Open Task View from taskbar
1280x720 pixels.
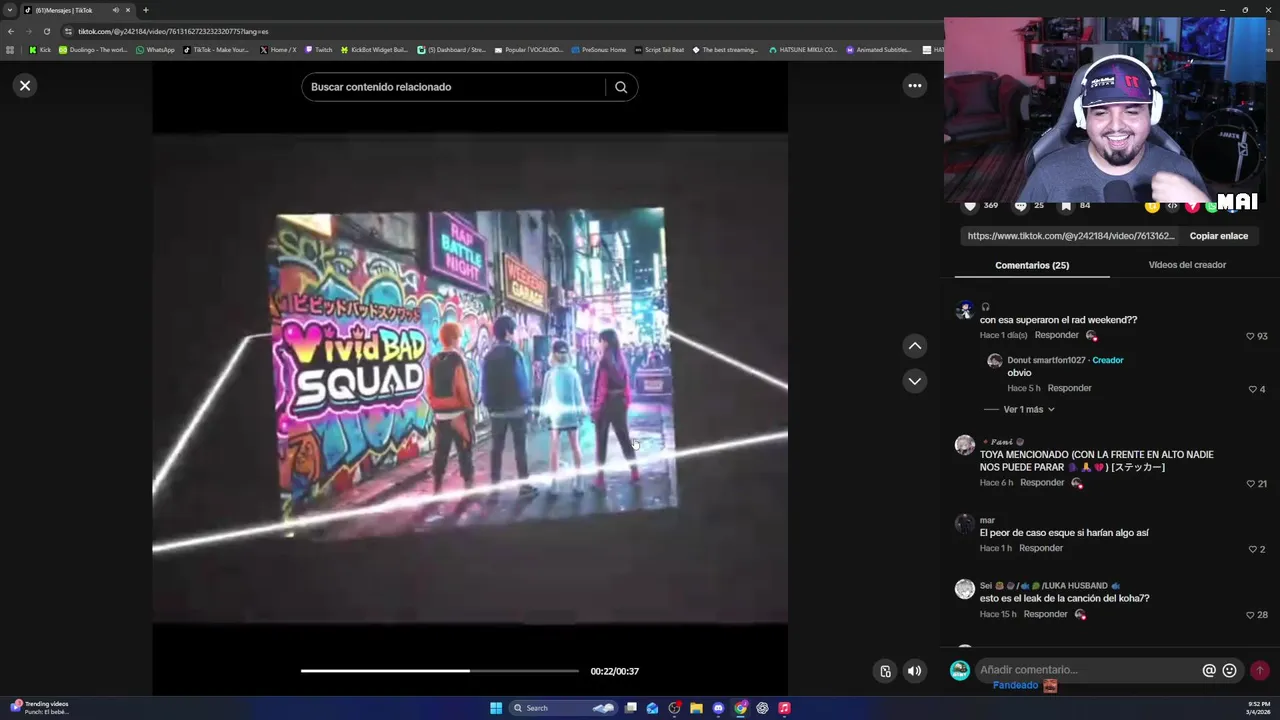[x=630, y=708]
